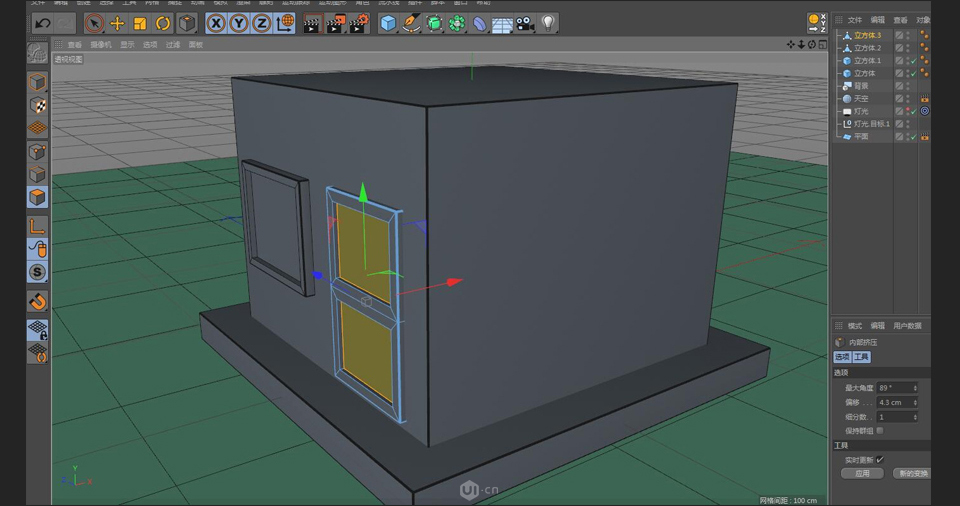The image size is (960, 506).
Task: Switch to Polygons mode icon
Action: (x=37, y=197)
